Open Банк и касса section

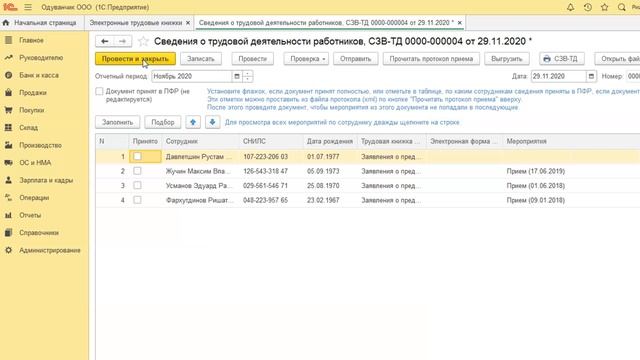39,76
